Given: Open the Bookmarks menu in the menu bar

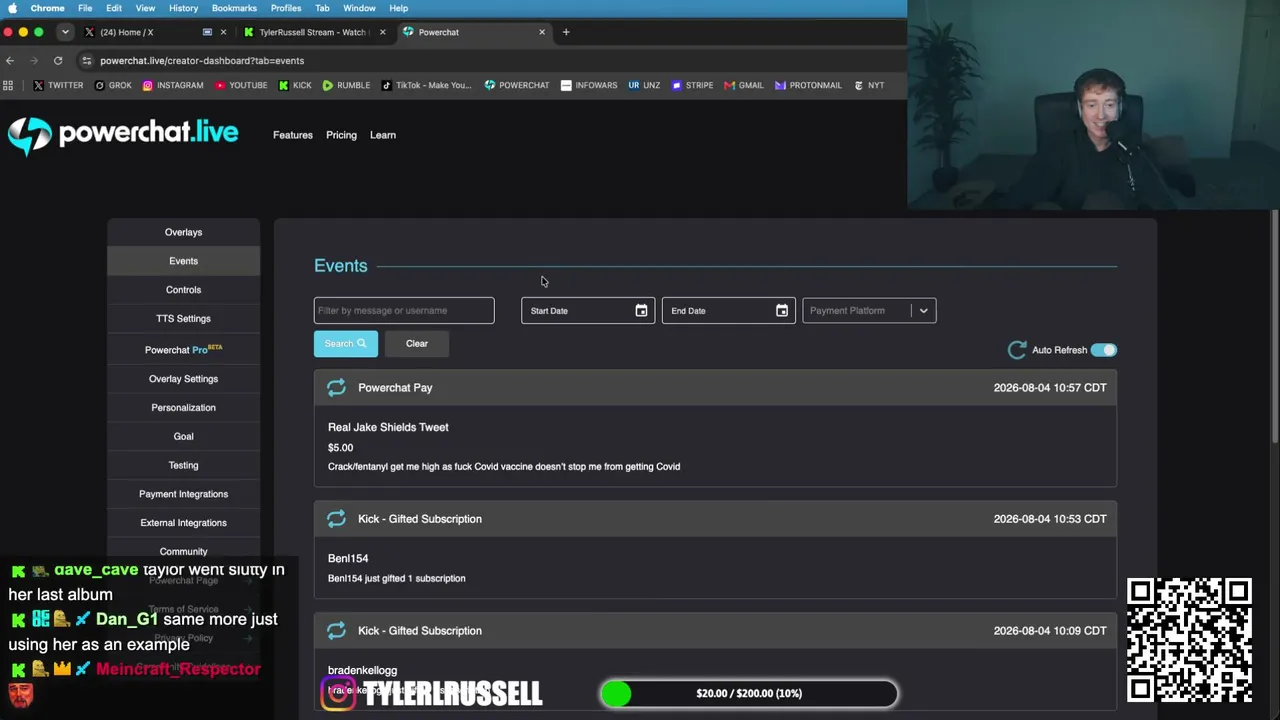Looking at the screenshot, I should pos(234,8).
